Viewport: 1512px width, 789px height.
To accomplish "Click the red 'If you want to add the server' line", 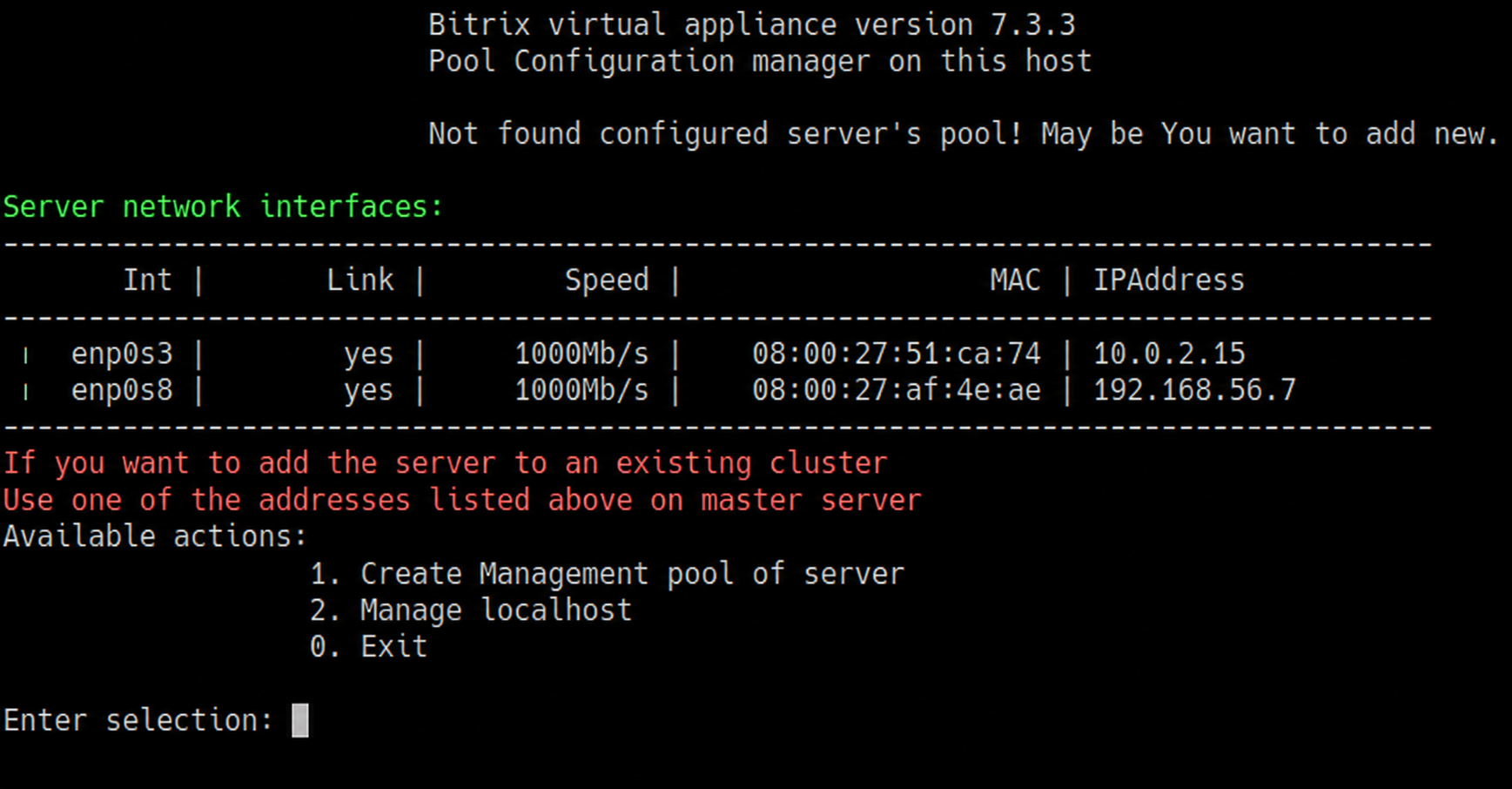I will pos(446,463).
